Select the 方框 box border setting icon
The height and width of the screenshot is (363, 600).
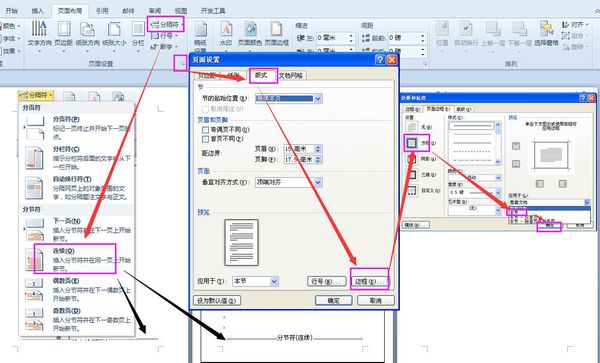point(411,143)
